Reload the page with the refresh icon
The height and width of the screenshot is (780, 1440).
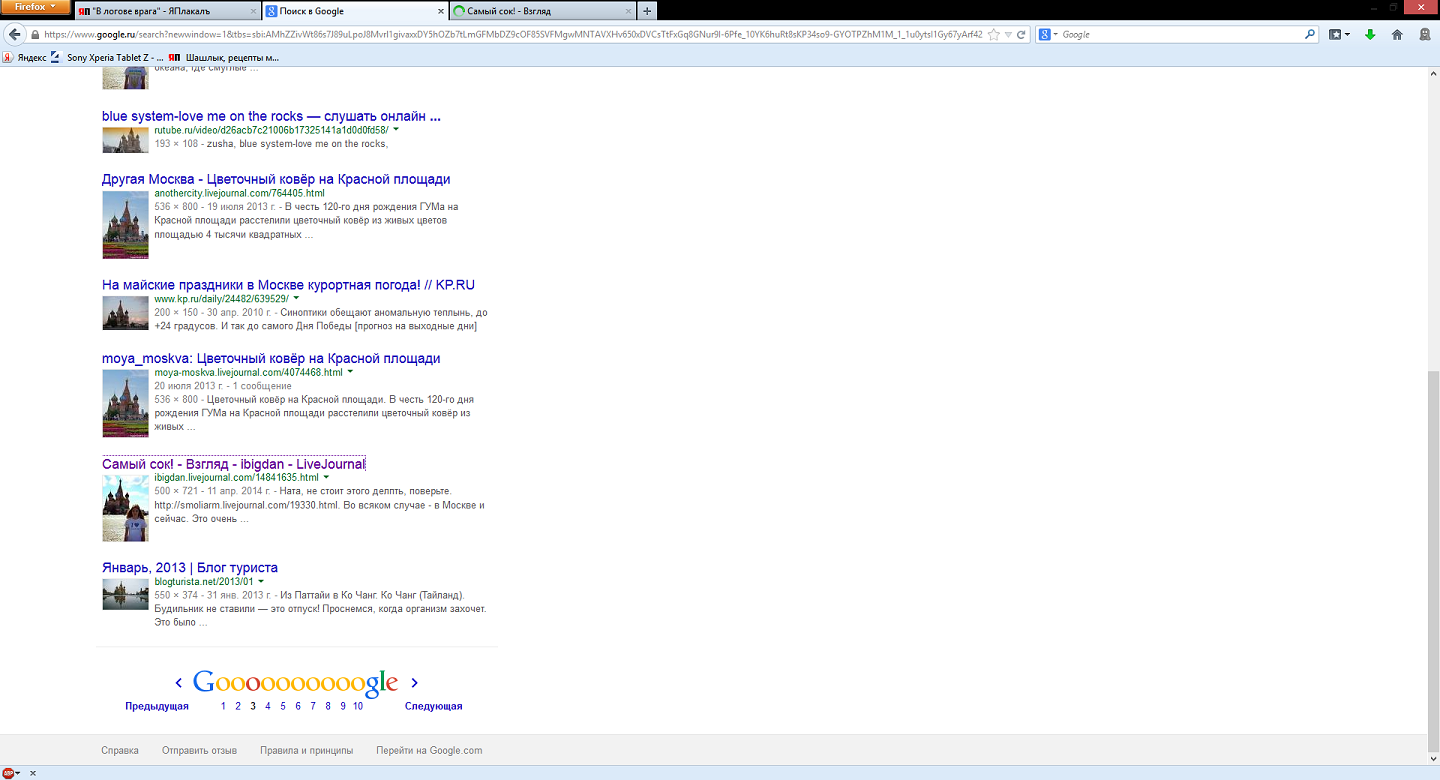click(x=1021, y=34)
